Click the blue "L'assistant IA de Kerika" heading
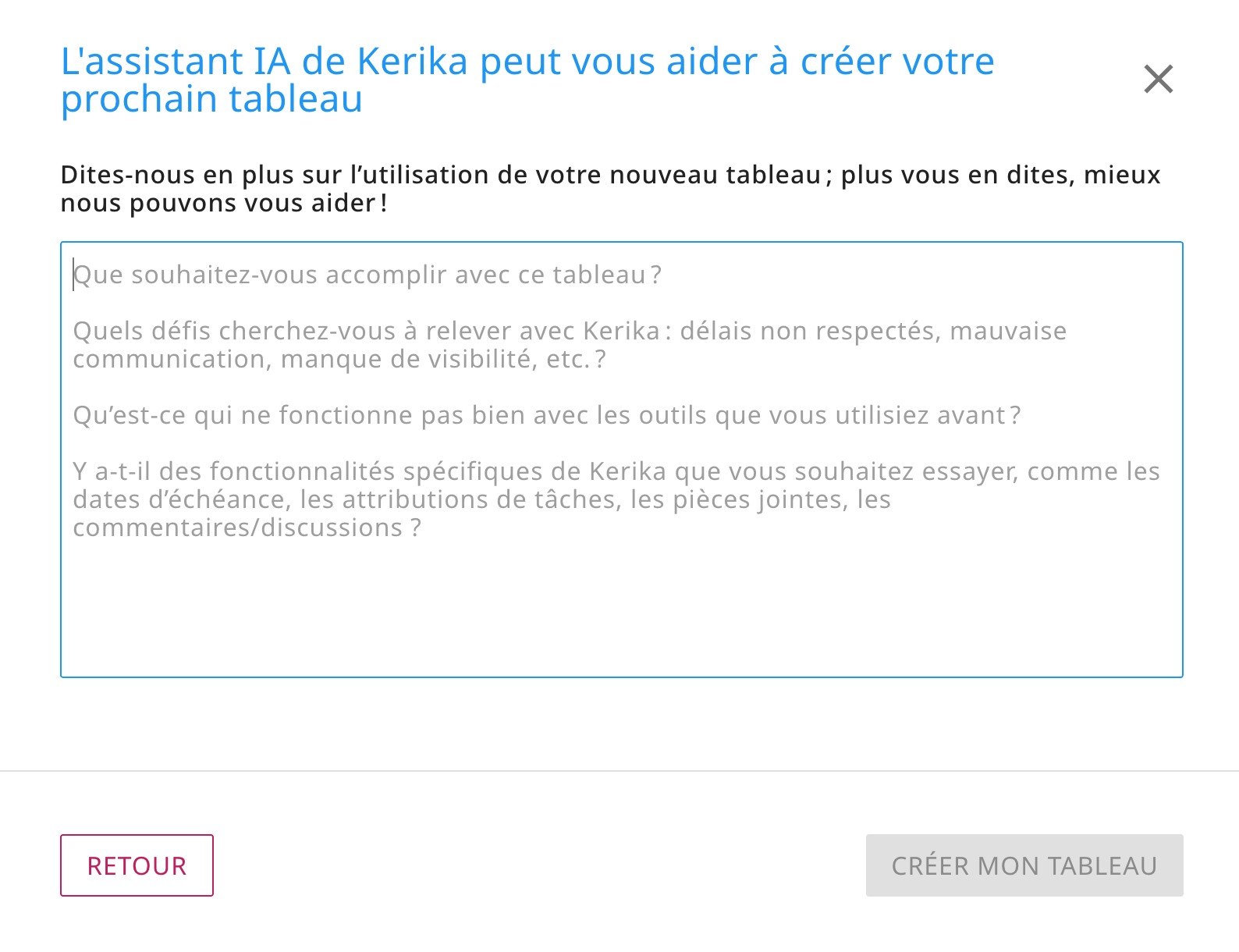 [527, 62]
